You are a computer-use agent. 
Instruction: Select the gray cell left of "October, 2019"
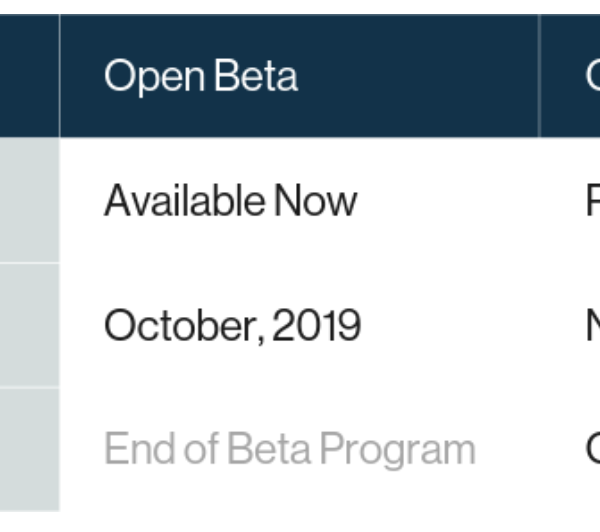click(x=29, y=325)
